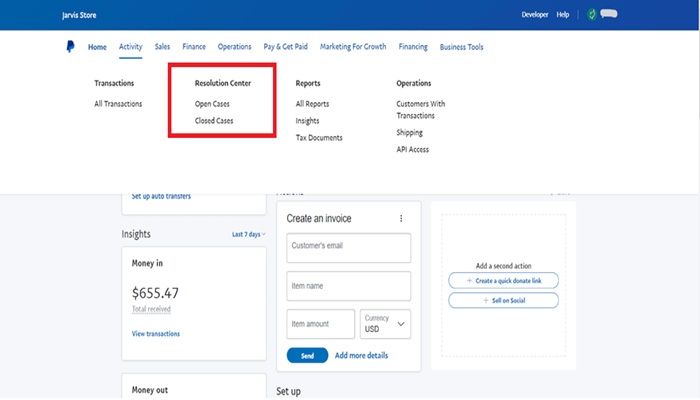Click Create a quick donate link
Screen dimensions: 700x400
pyautogui.click(x=503, y=281)
